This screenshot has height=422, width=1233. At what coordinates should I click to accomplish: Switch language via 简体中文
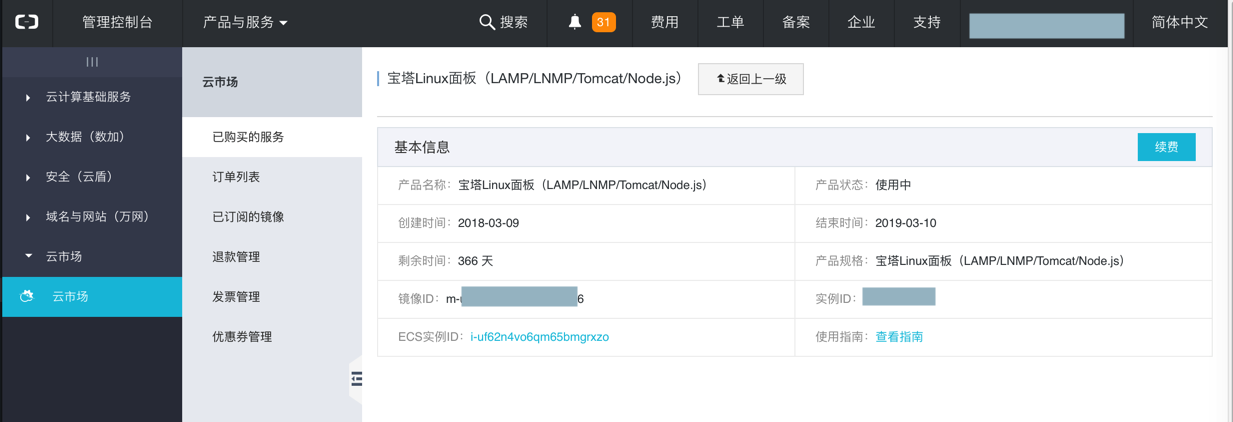click(1180, 22)
